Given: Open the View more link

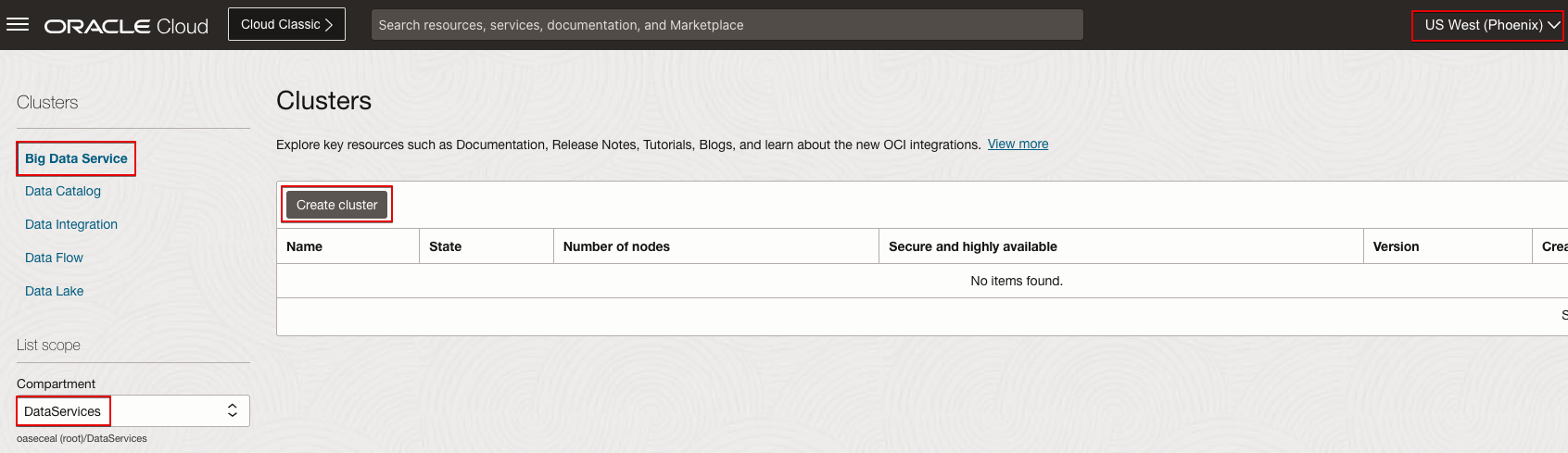Looking at the screenshot, I should (1018, 144).
